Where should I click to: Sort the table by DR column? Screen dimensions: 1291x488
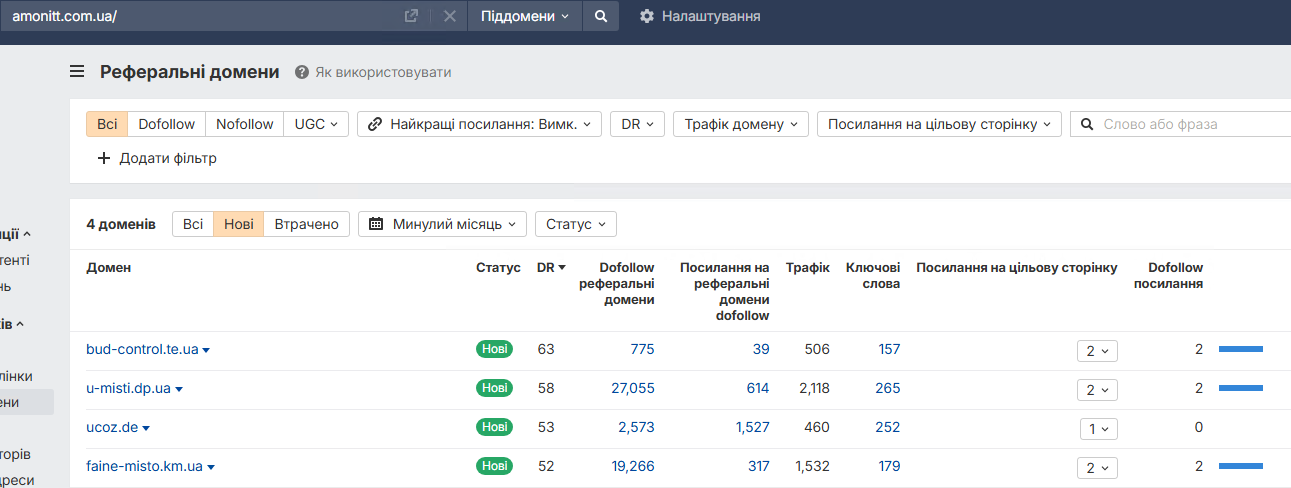coord(551,267)
